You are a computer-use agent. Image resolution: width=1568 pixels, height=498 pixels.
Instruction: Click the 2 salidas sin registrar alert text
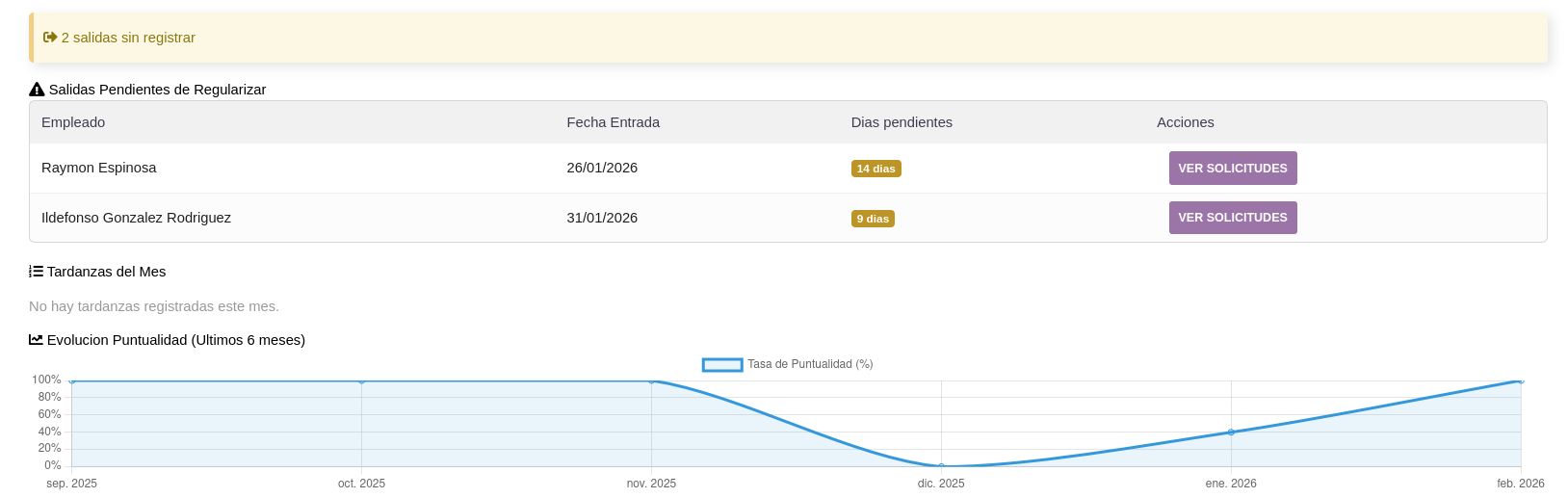(128, 38)
